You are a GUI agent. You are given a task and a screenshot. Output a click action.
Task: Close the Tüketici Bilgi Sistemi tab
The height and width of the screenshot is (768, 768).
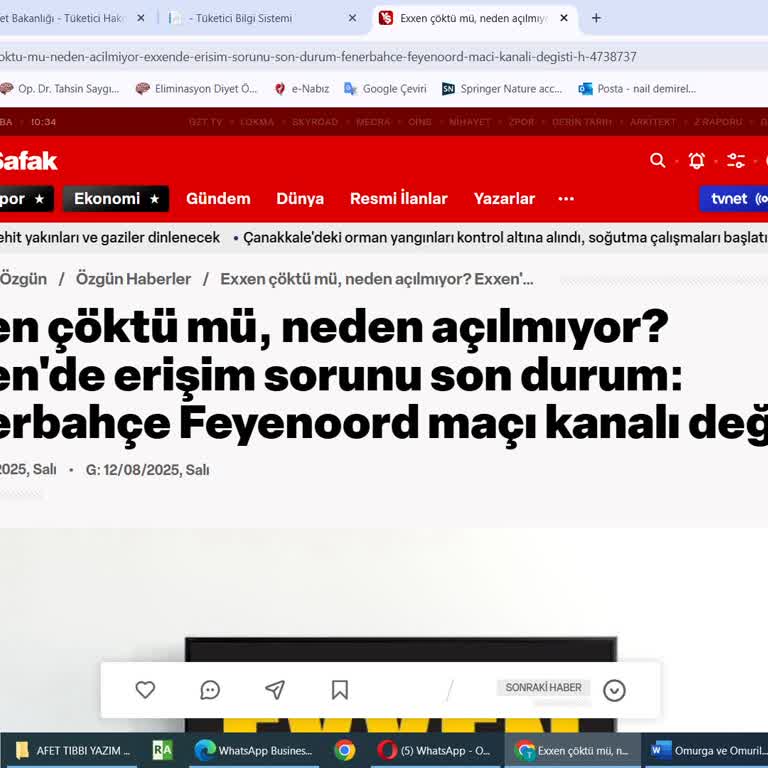352,18
